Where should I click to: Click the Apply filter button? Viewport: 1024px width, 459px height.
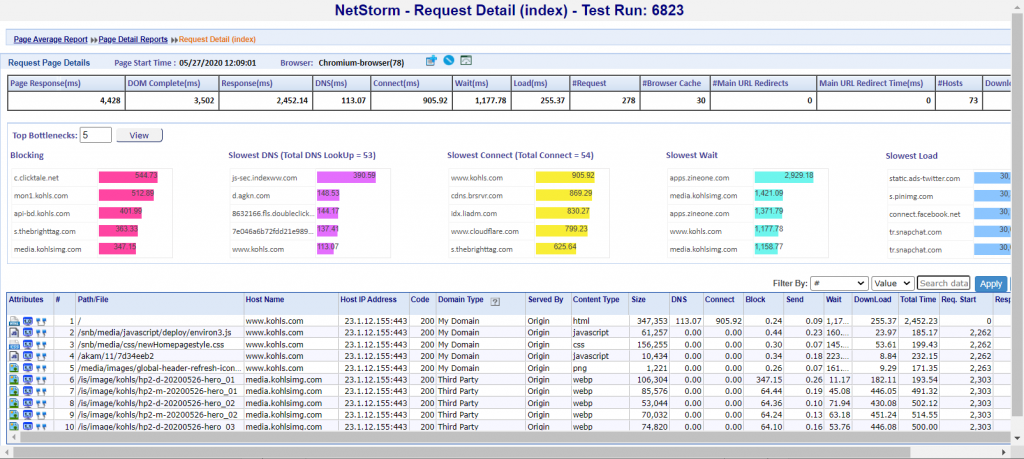tap(991, 284)
